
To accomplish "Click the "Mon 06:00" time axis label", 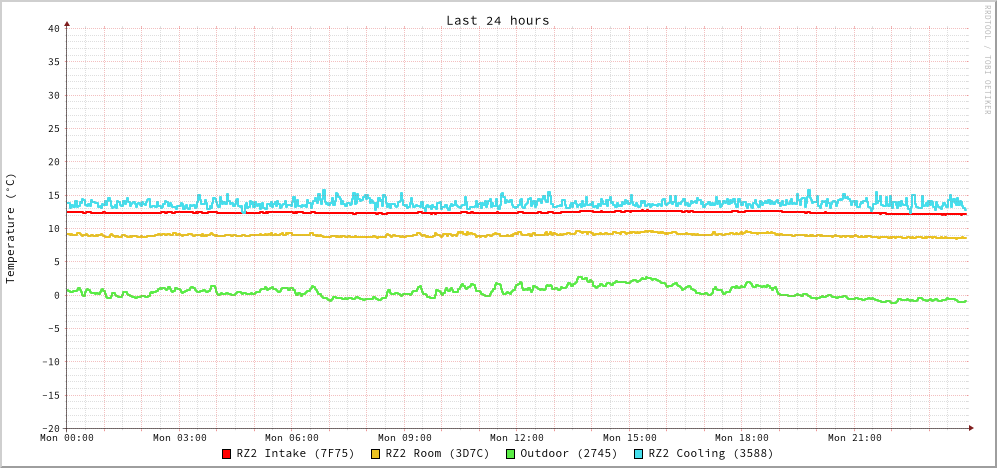I will click(x=292, y=438).
